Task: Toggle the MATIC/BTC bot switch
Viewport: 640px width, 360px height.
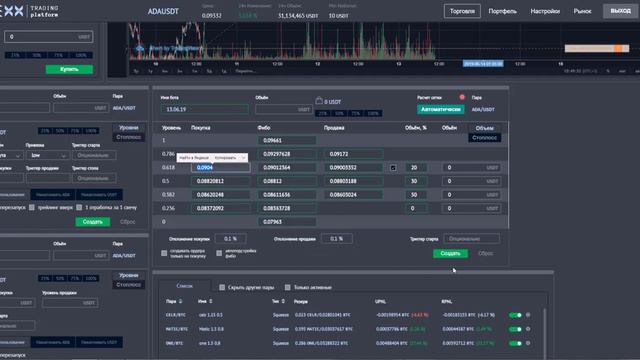Action: 515,329
